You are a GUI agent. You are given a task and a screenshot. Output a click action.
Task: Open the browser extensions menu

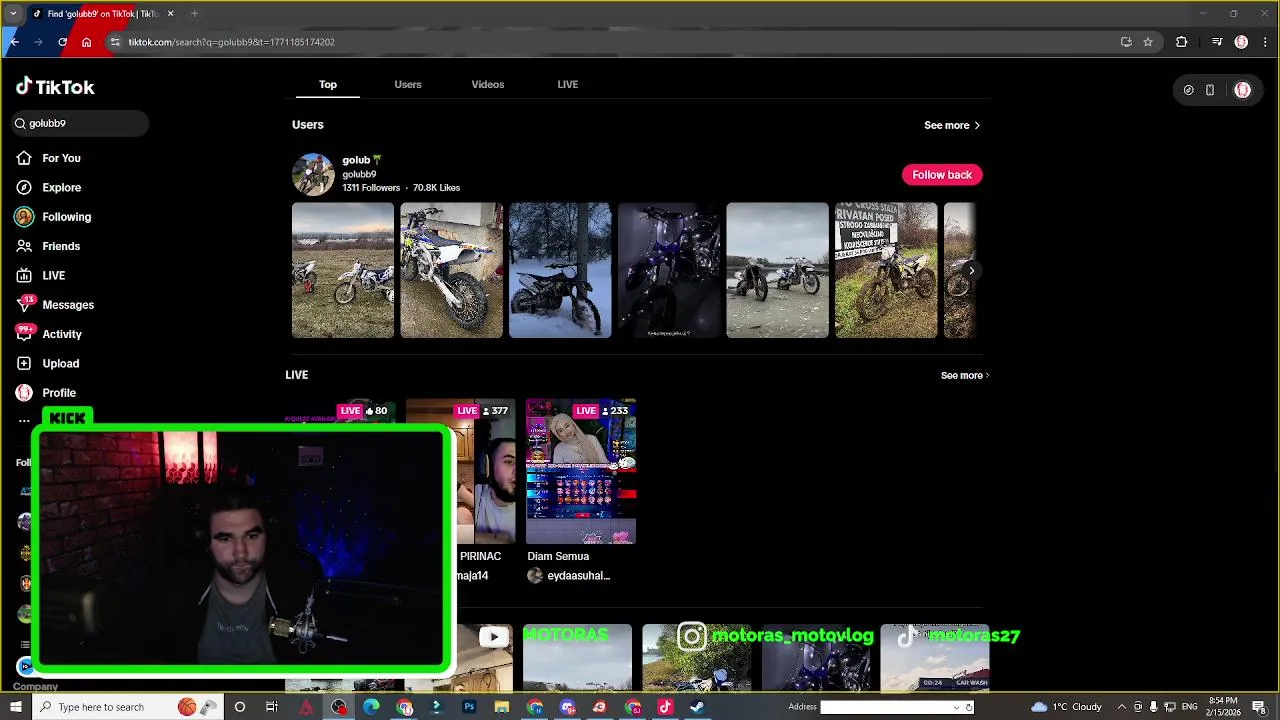pos(1182,42)
